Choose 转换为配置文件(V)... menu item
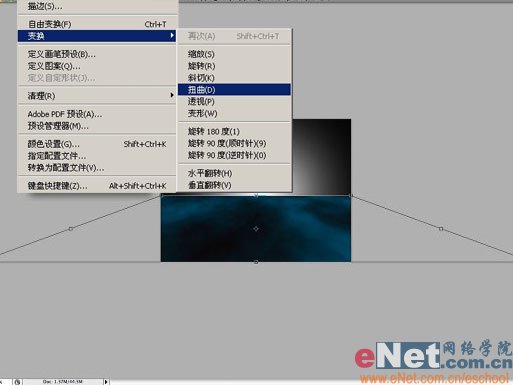 97,168
